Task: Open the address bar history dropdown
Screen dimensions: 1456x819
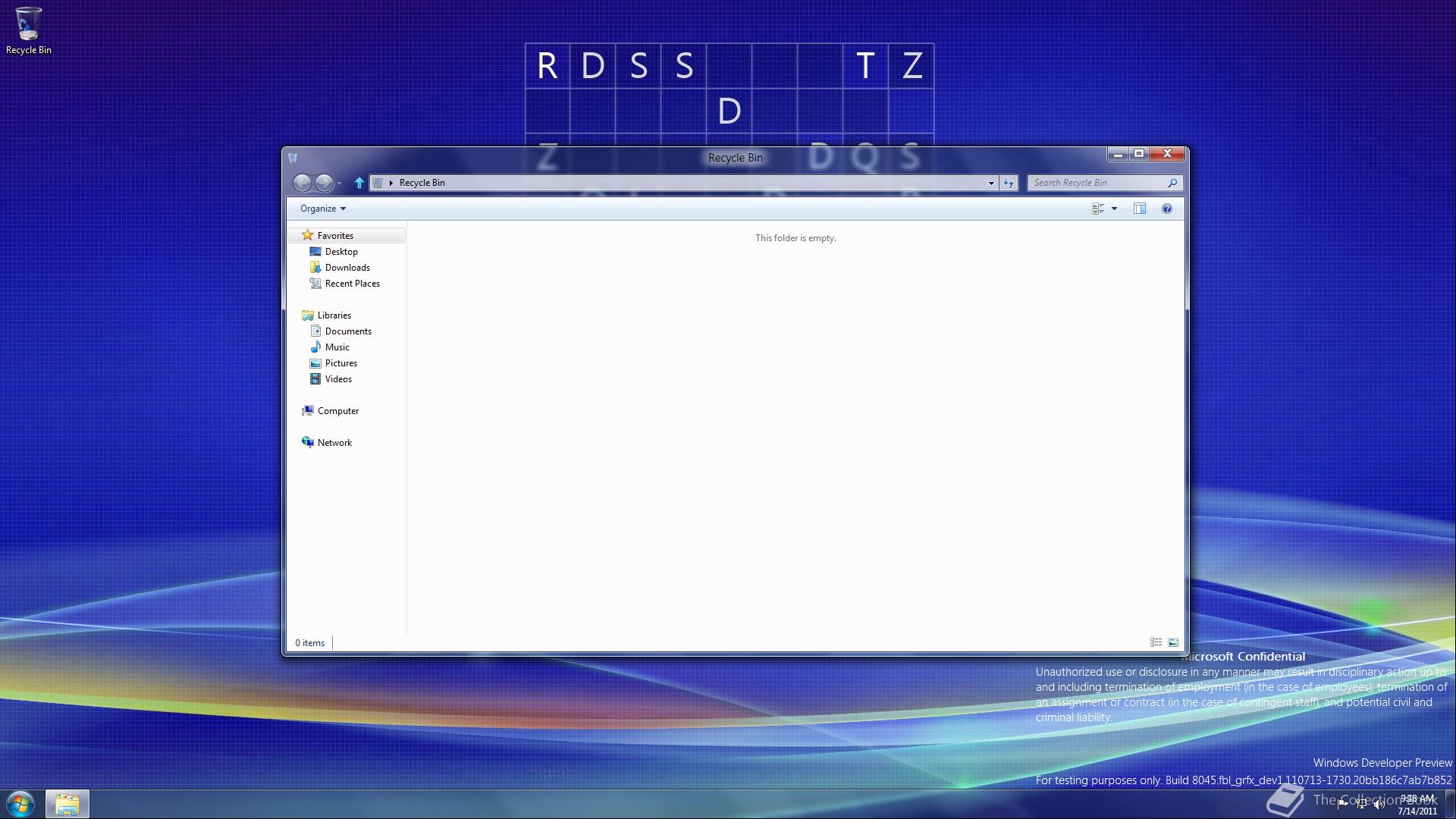Action: (990, 183)
